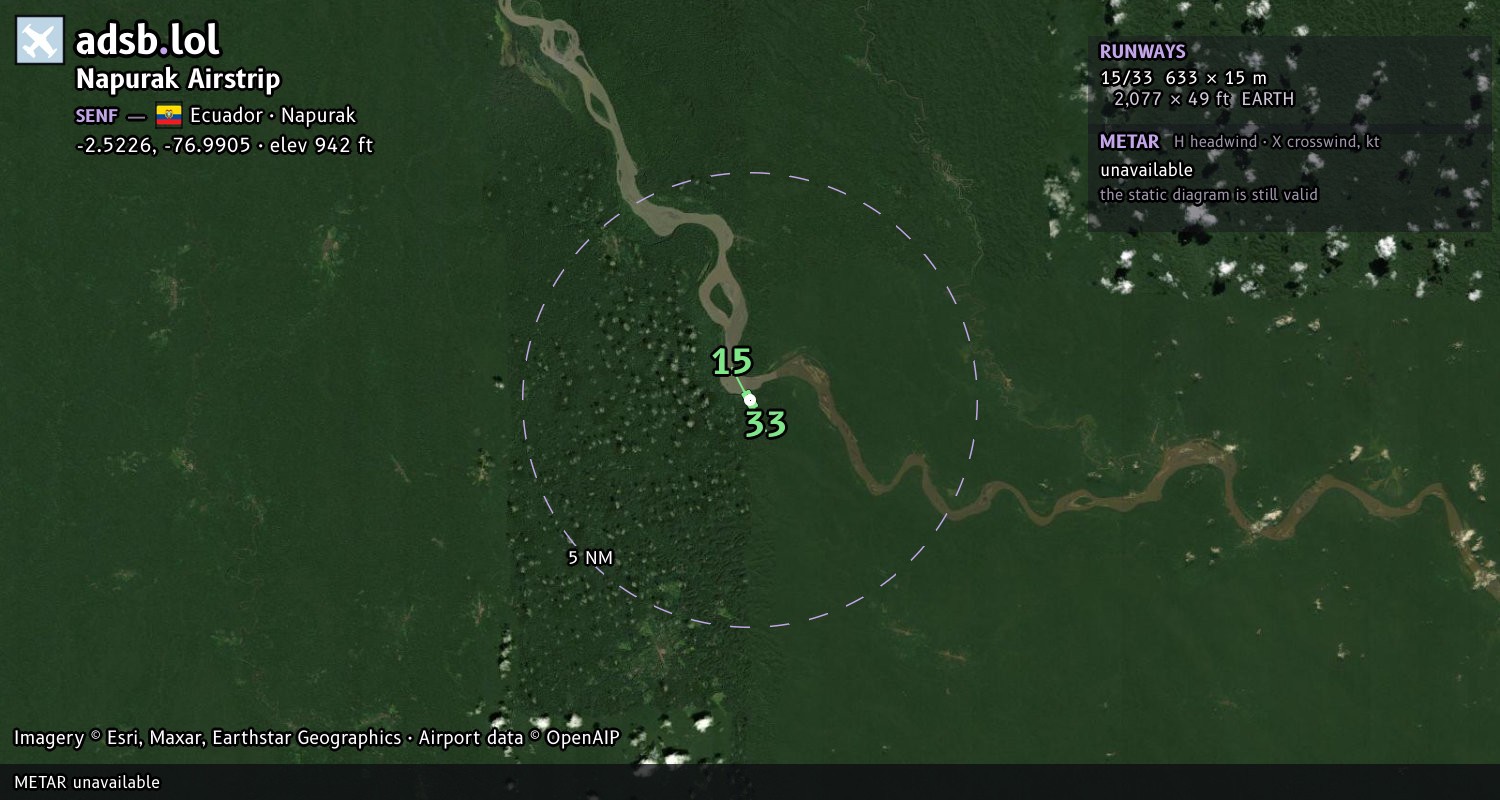This screenshot has width=1500, height=800.
Task: Click the RUNWAYS panel heading
Action: tap(1142, 52)
